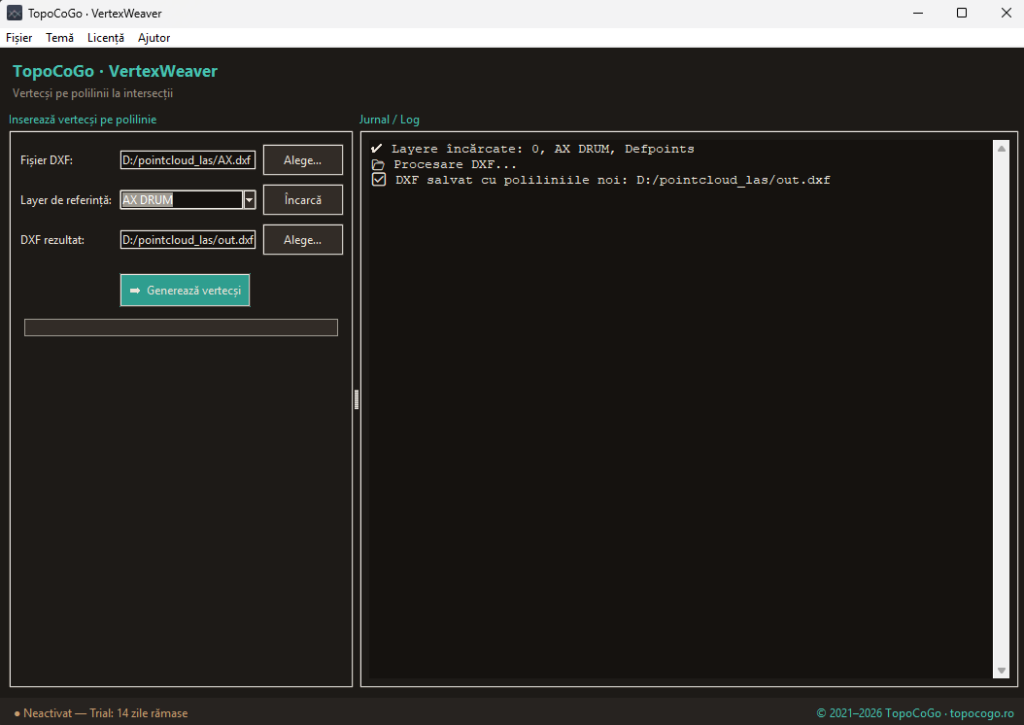Click the orange dot status indicator

click(x=17, y=714)
